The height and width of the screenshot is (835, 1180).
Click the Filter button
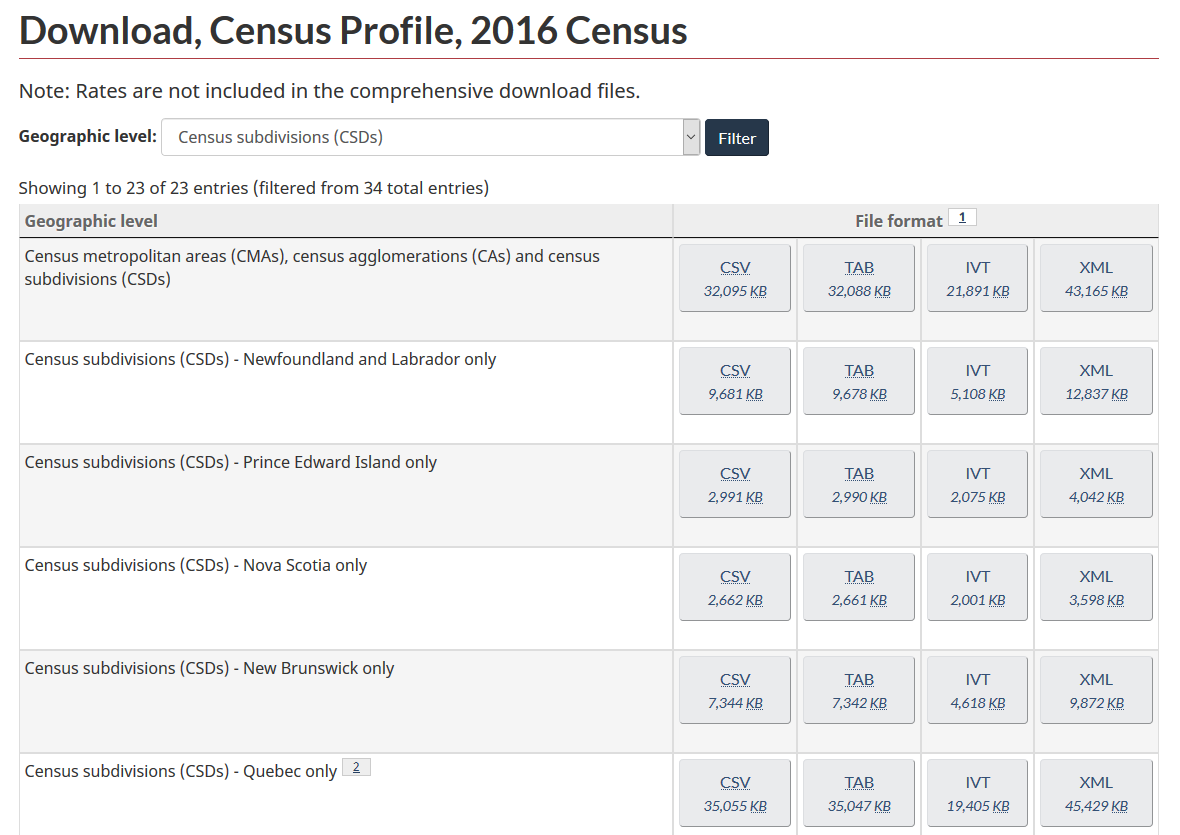point(737,138)
